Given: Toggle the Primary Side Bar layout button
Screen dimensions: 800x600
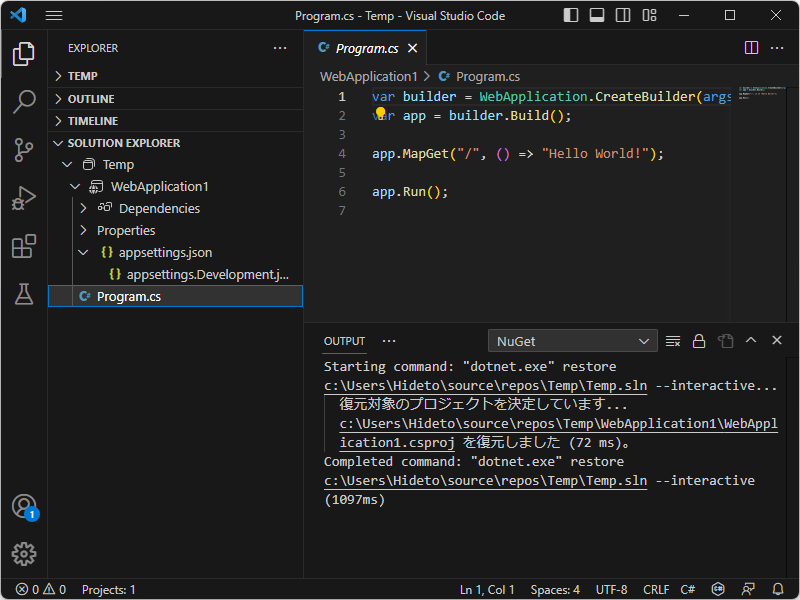Looking at the screenshot, I should click(571, 16).
